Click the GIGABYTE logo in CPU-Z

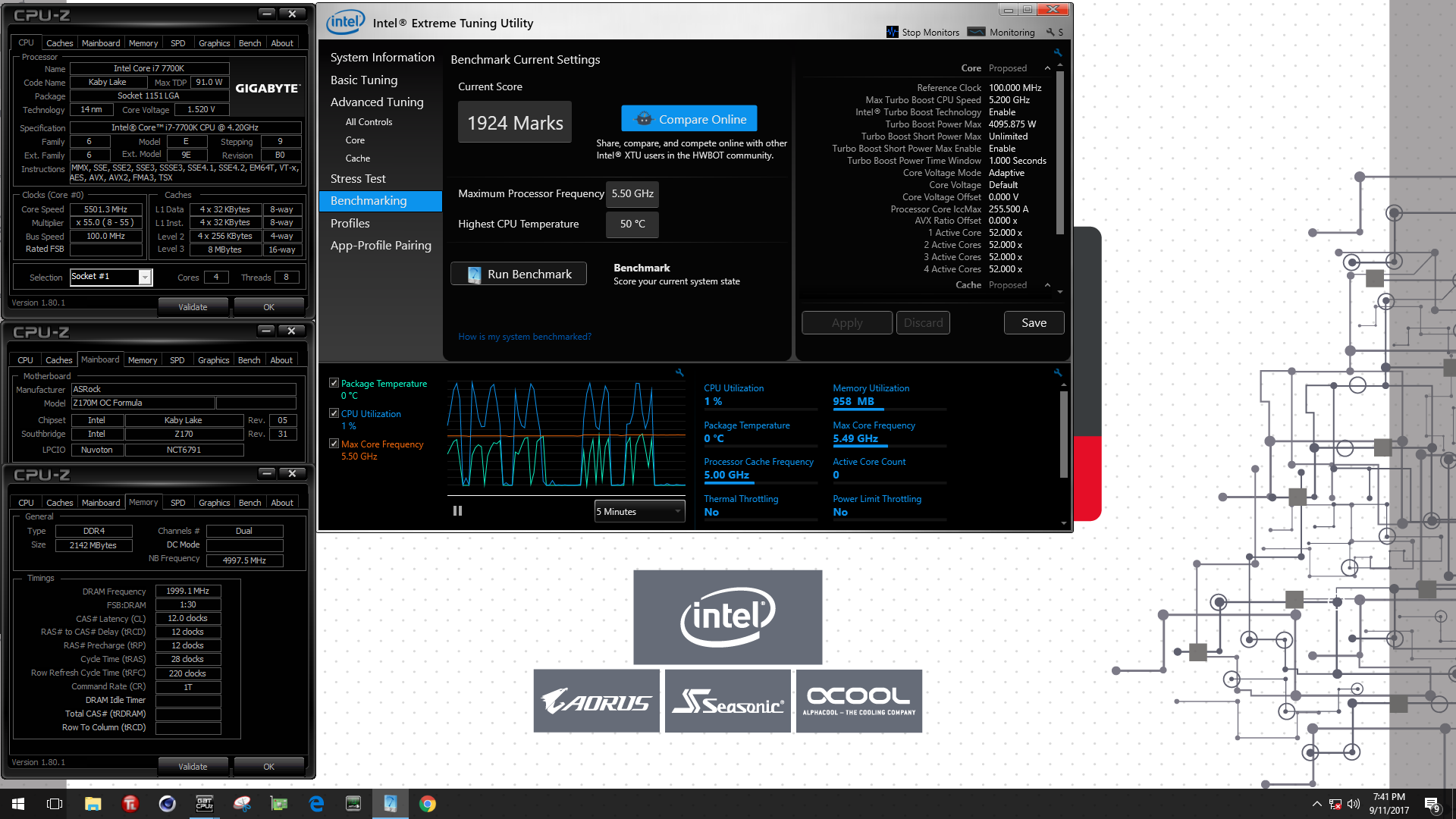(268, 89)
